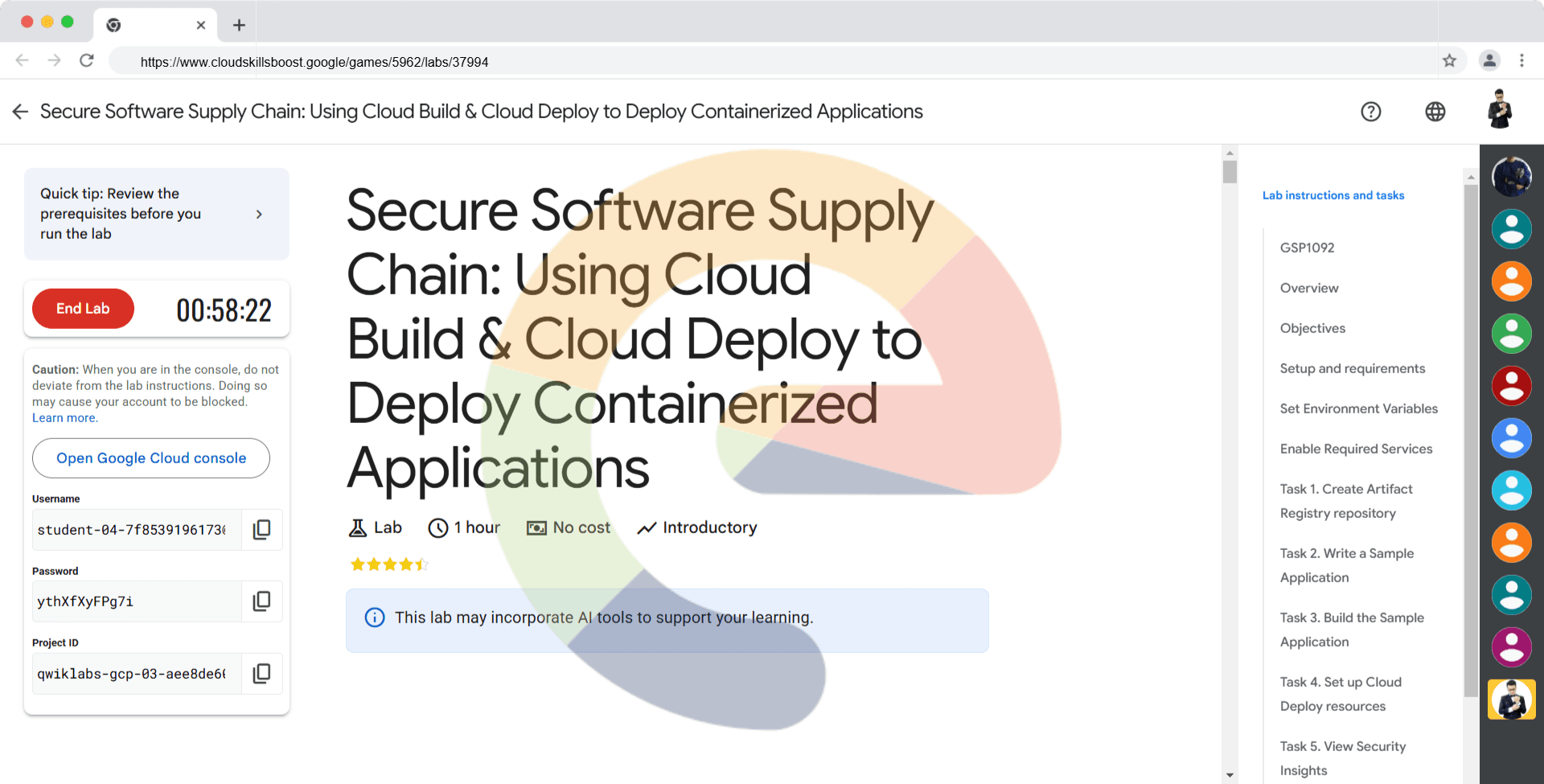Follow the Learn more link

[x=64, y=418]
